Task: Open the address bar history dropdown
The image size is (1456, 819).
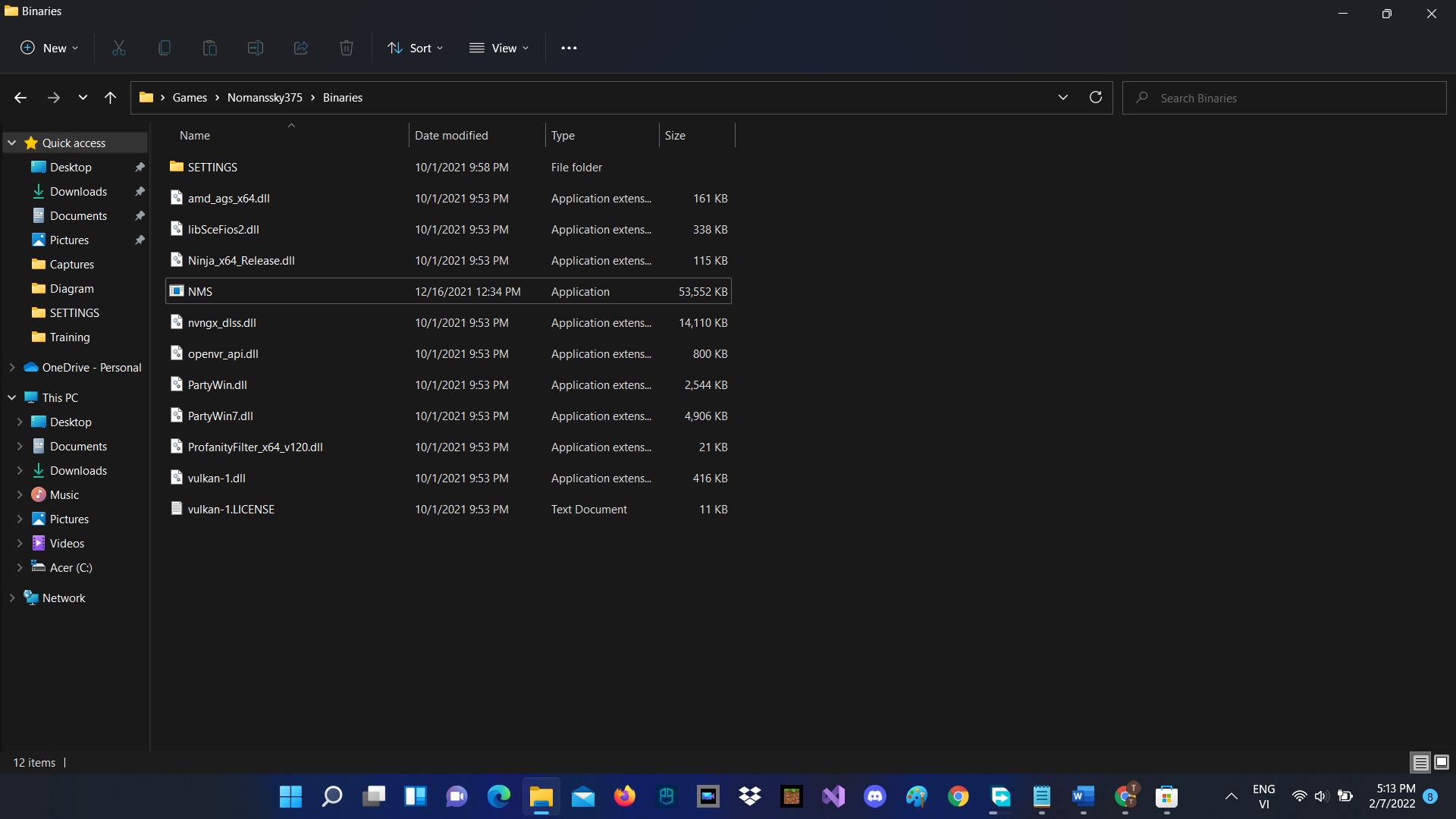Action: [x=1062, y=97]
